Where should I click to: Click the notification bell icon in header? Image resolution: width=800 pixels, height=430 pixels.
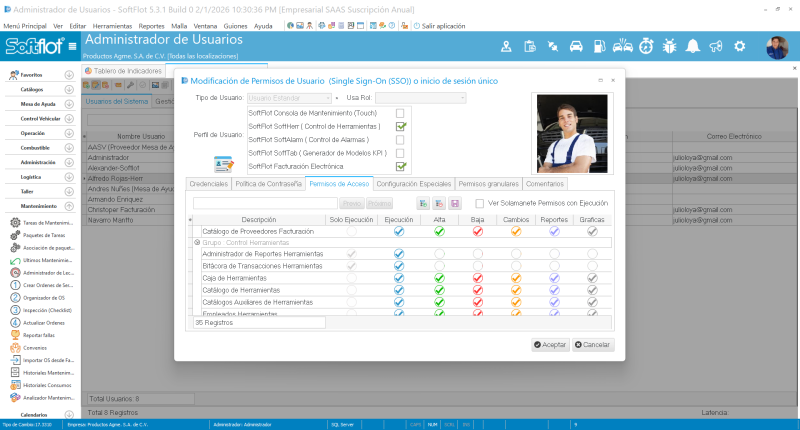click(x=692, y=46)
